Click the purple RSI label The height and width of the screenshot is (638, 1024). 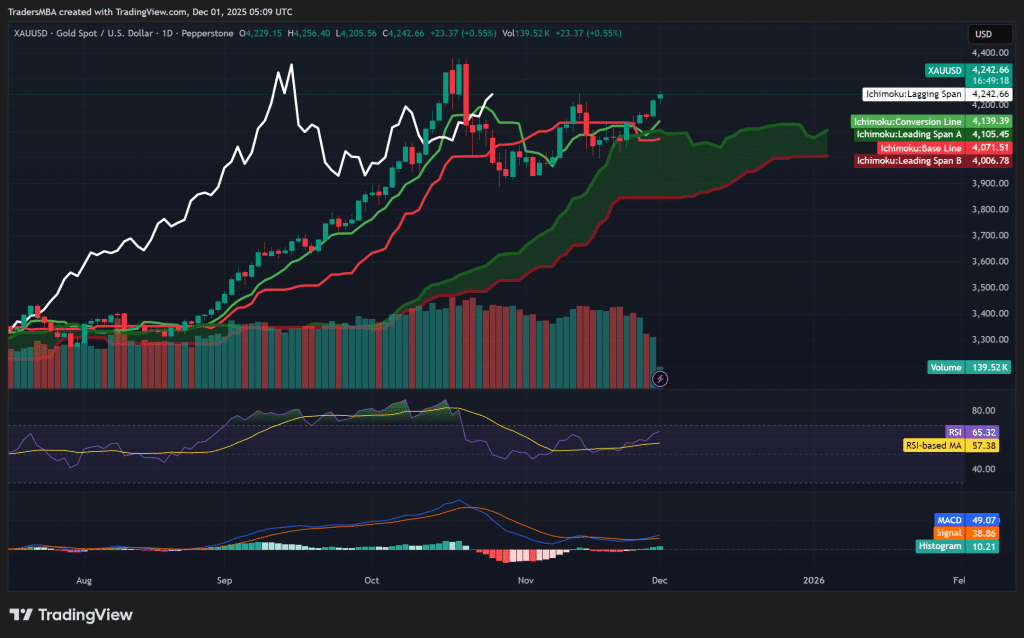pyautogui.click(x=953, y=433)
